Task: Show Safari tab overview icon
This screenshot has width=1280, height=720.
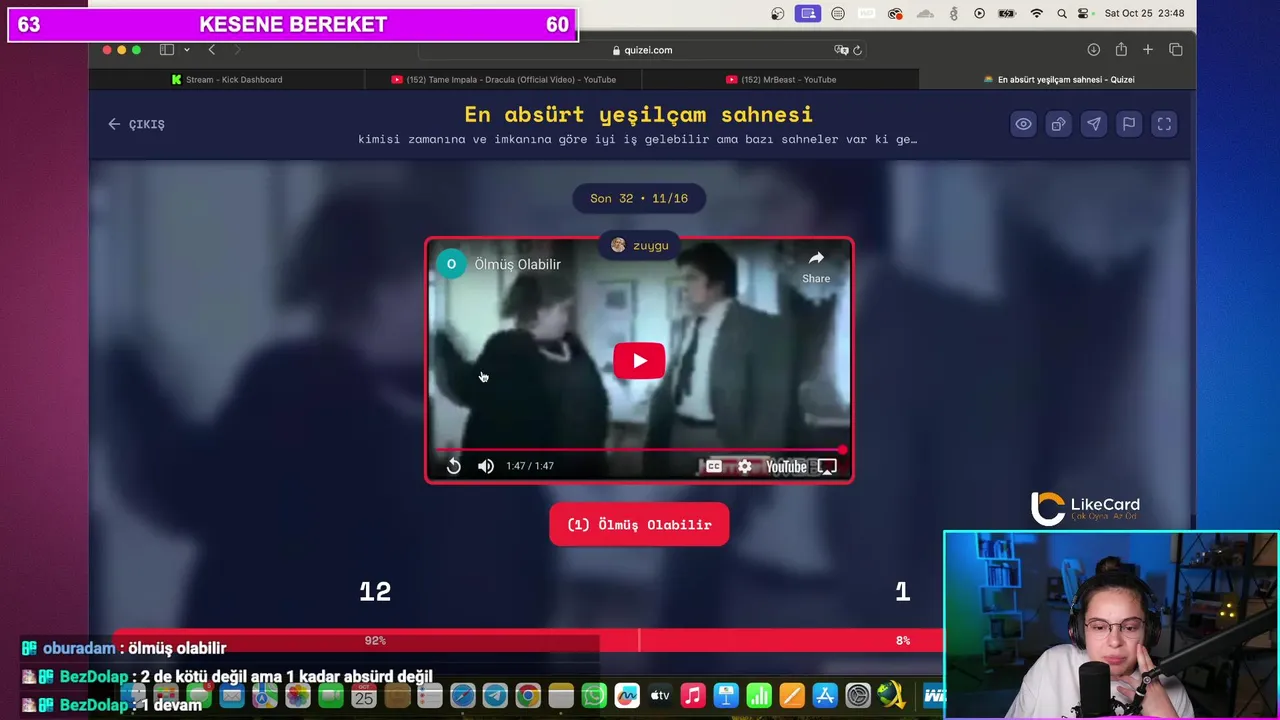Action: tap(1175, 50)
